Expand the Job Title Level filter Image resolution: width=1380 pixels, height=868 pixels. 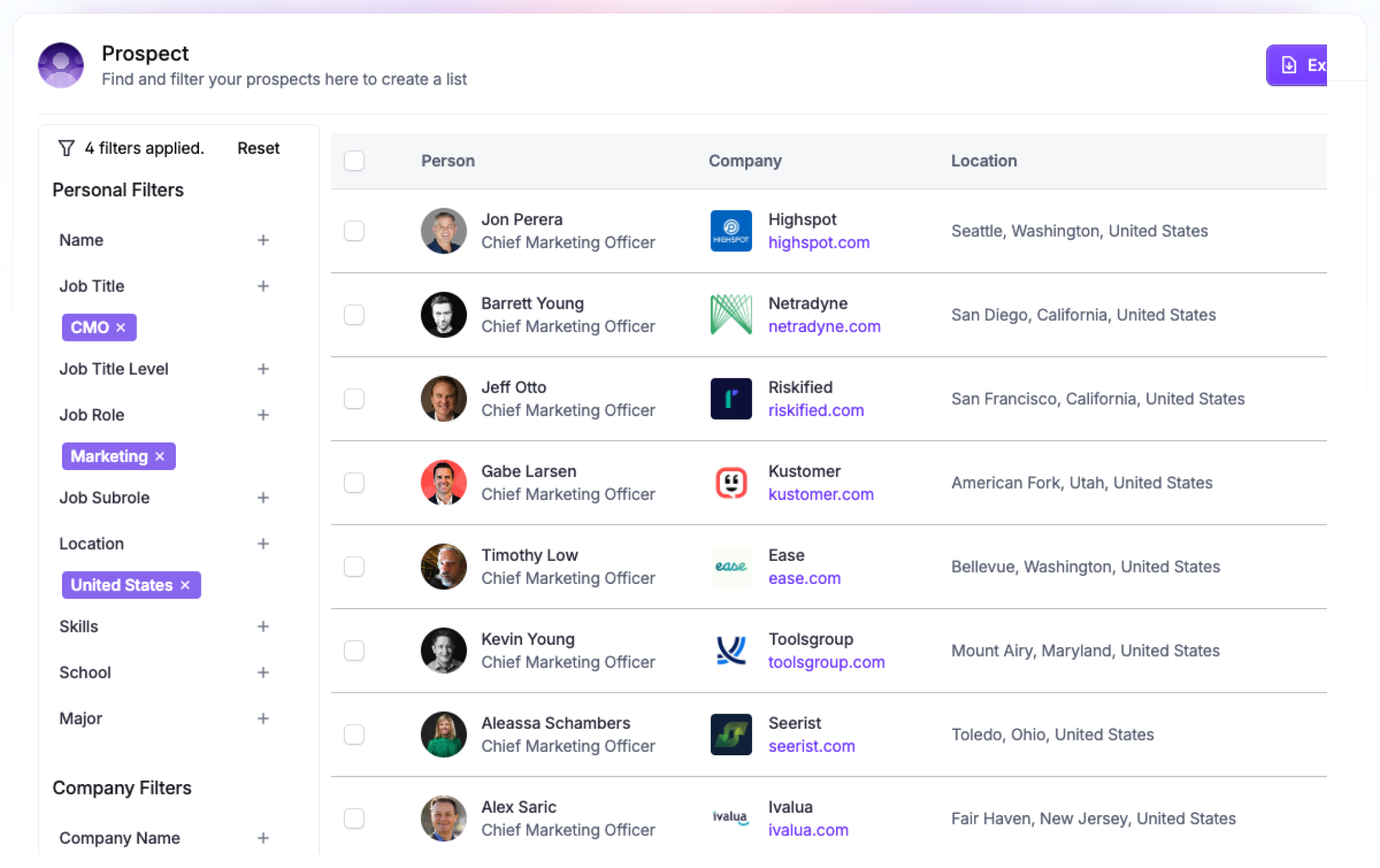tap(263, 369)
